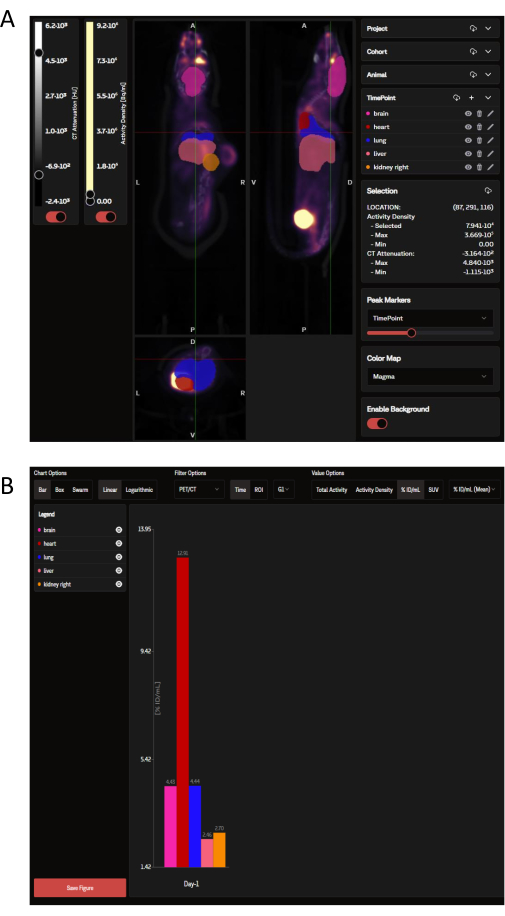Edit the lung ROI with pencil icon
The width and height of the screenshot is (505, 916).
click(x=490, y=140)
